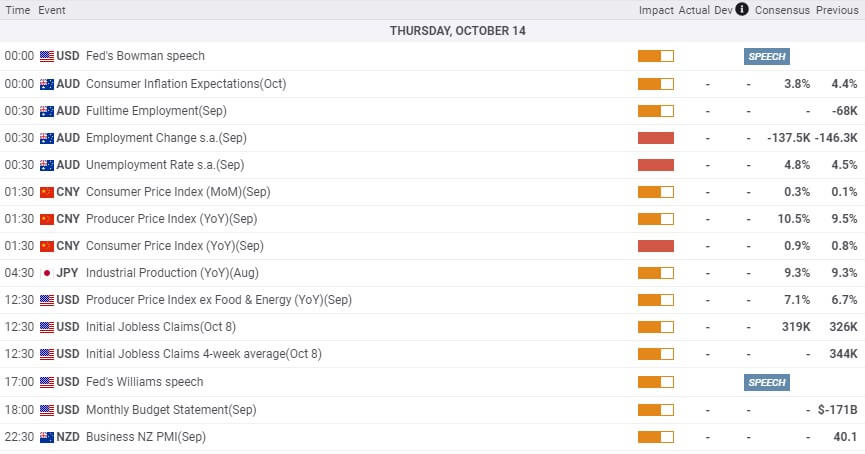Click Japan flag next to Industrial Production

click(47, 274)
